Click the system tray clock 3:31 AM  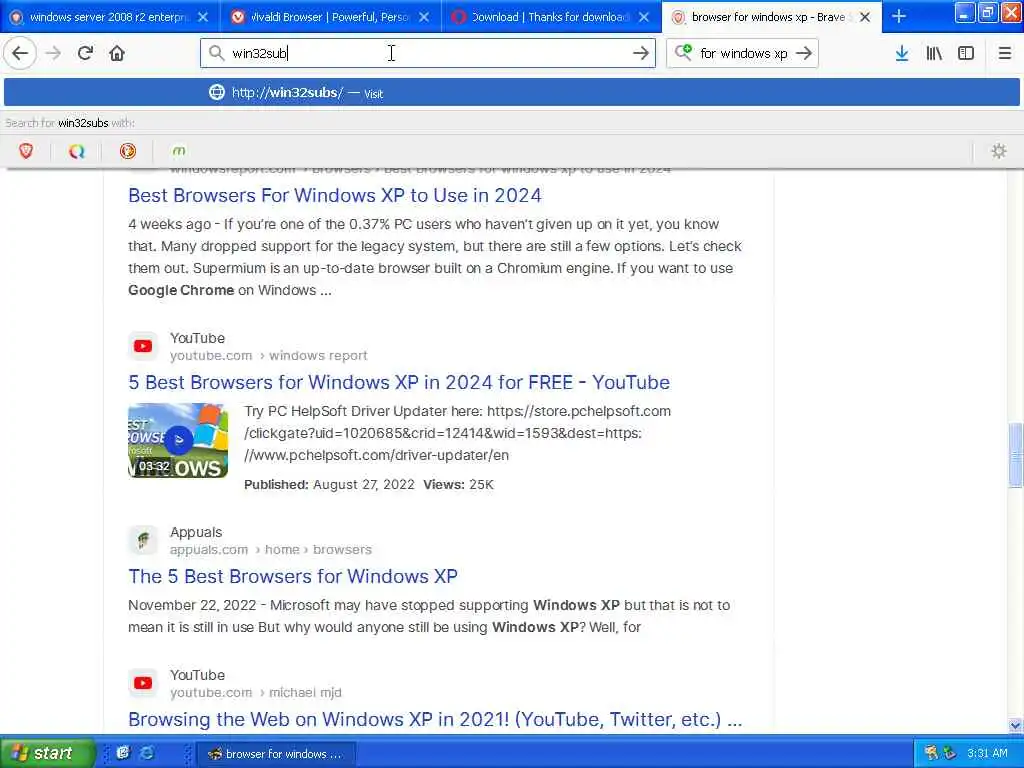[x=987, y=753]
